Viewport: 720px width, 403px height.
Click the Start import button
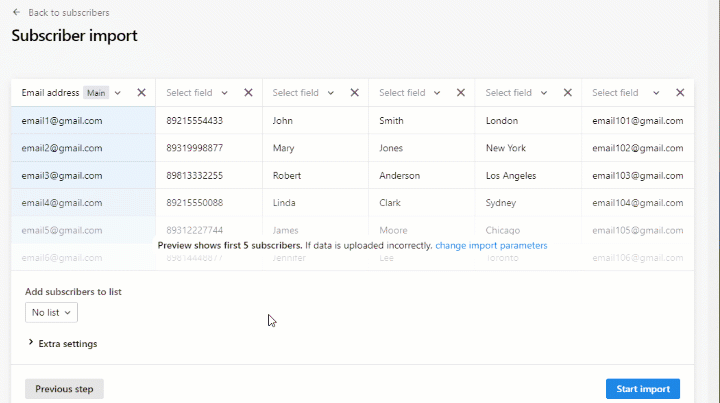coord(642,389)
